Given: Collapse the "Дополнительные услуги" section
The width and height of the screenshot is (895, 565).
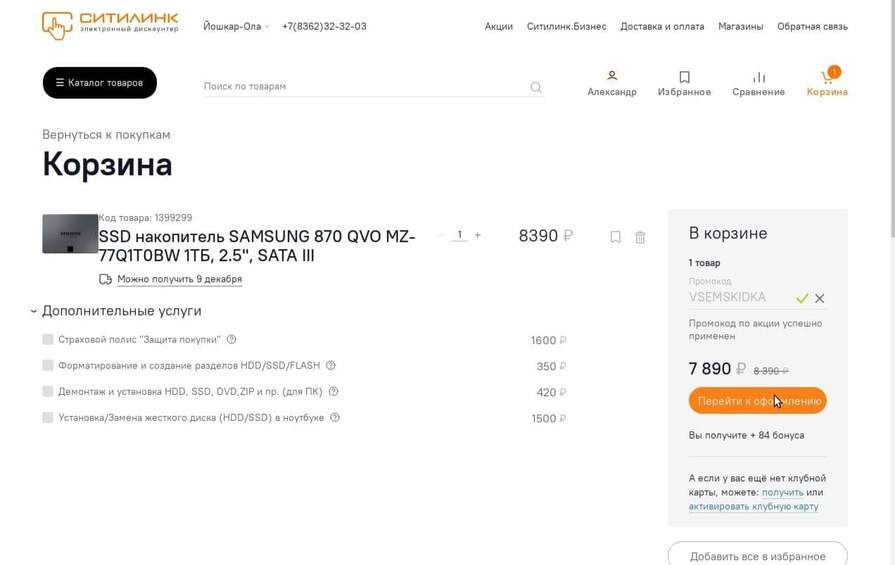Looking at the screenshot, I should pyautogui.click(x=35, y=312).
